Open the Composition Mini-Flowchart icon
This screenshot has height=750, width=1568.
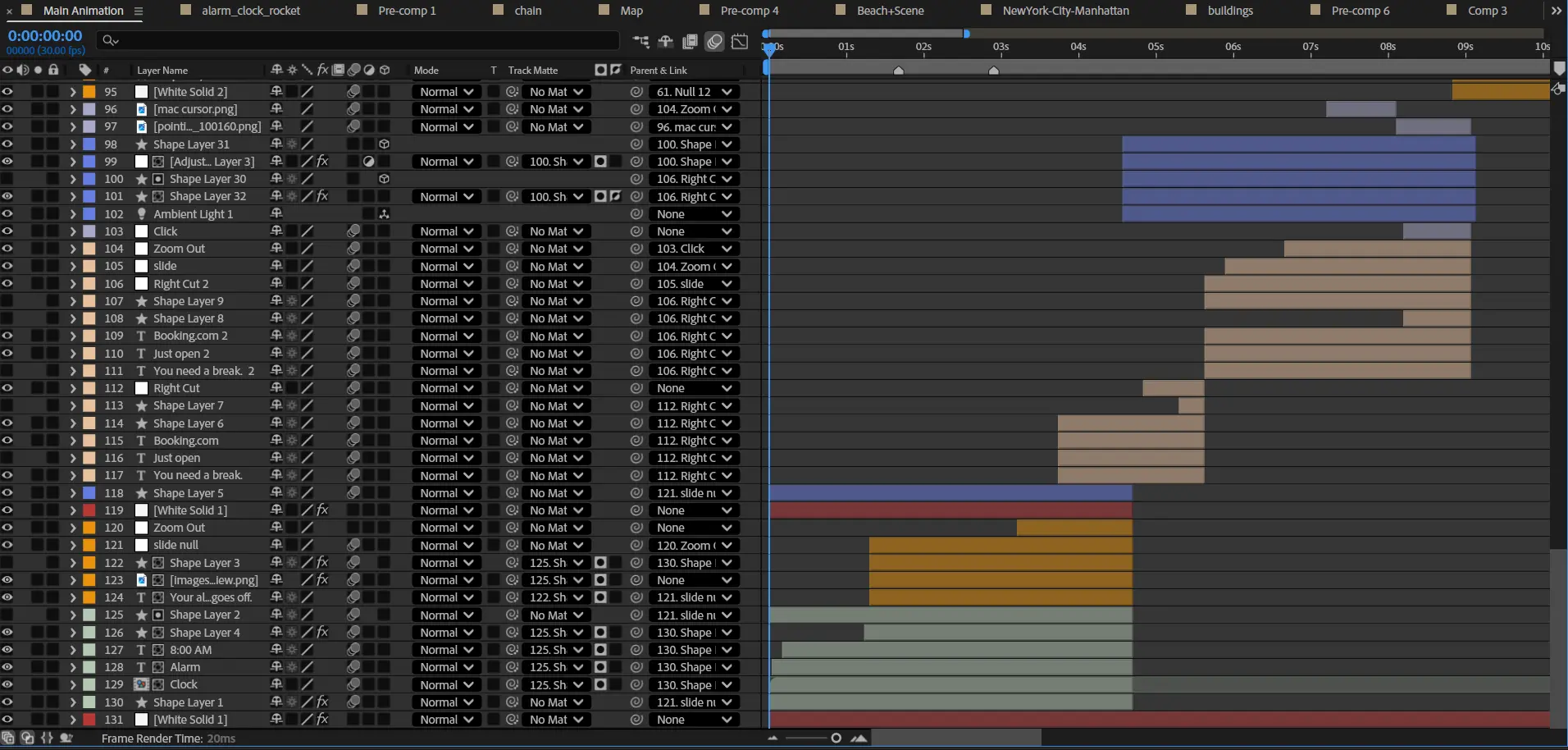point(640,41)
